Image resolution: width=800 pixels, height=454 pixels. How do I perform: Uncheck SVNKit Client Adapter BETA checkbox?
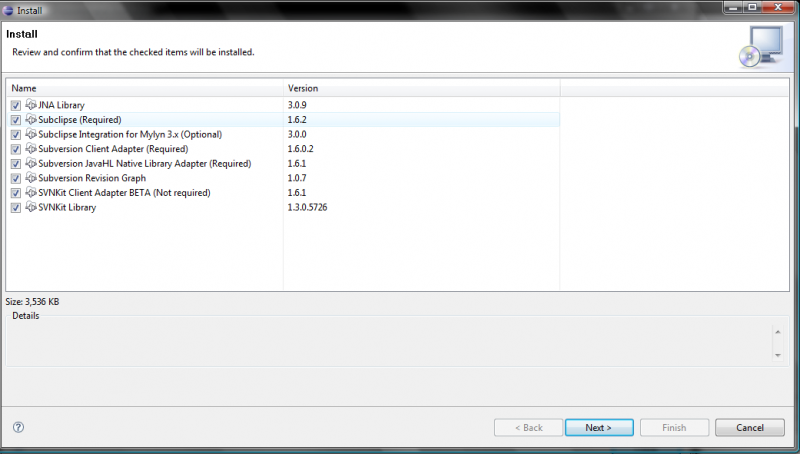click(x=16, y=193)
